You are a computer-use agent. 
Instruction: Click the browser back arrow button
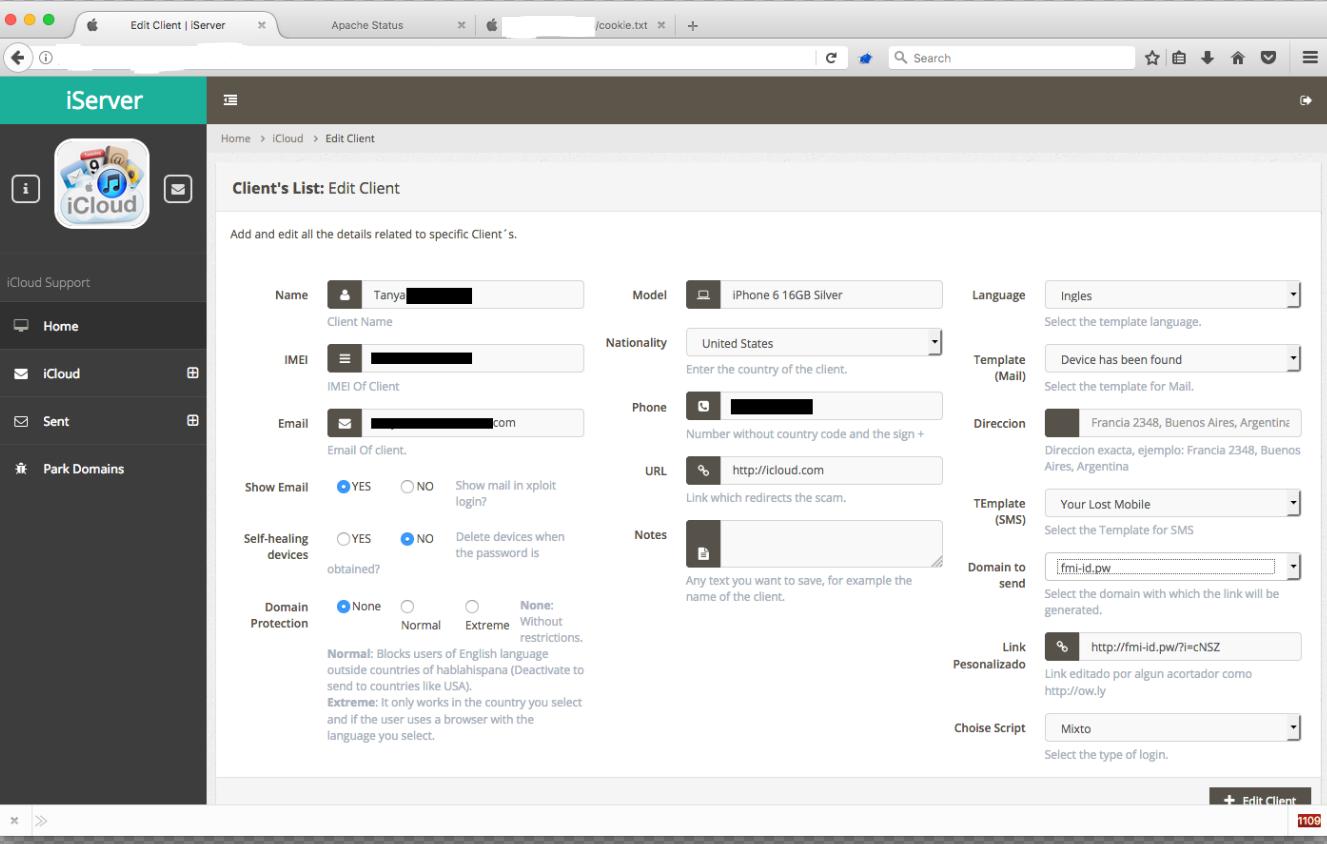(x=17, y=57)
